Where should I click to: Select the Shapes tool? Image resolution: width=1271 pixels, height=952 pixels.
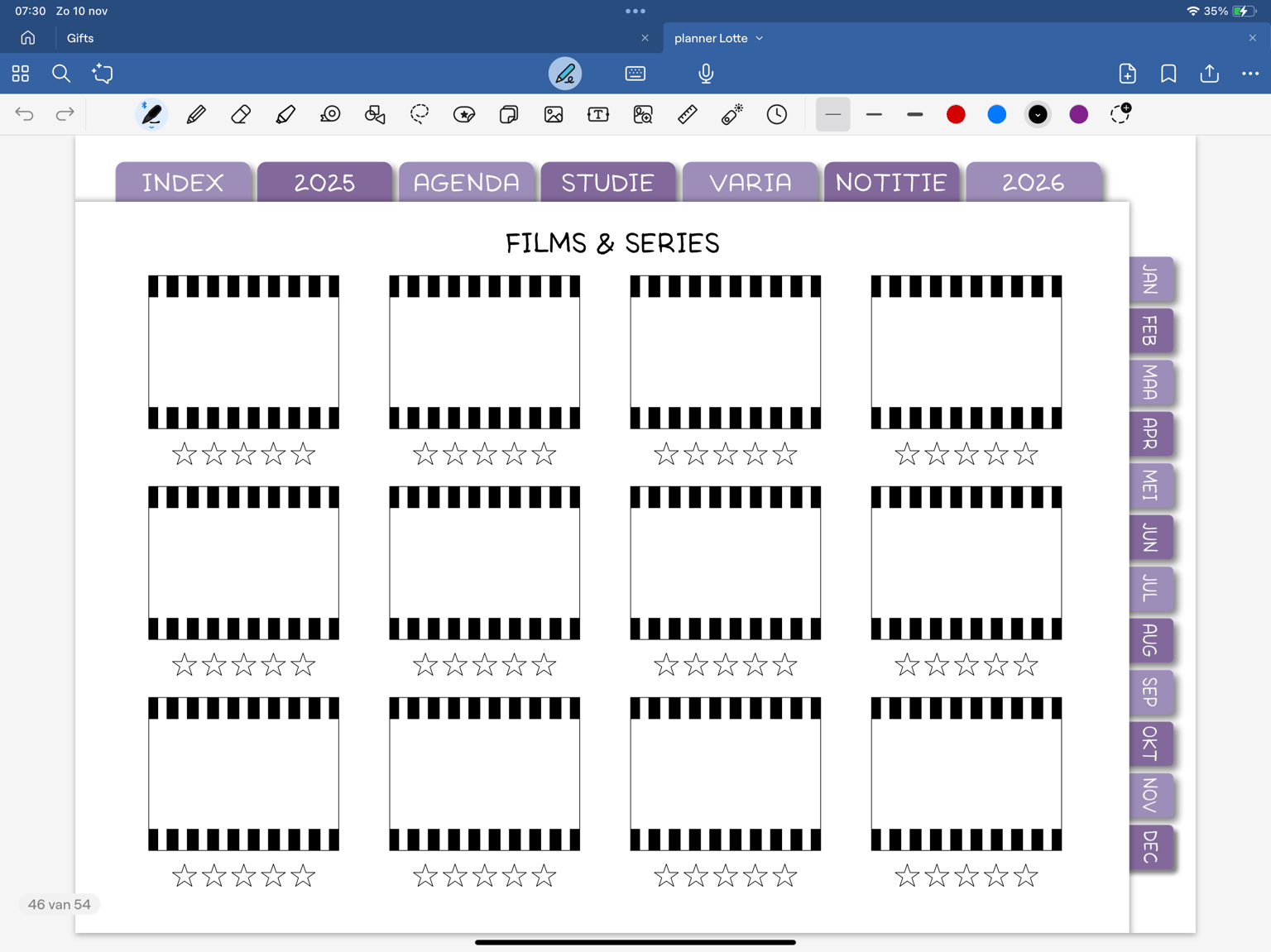375,114
